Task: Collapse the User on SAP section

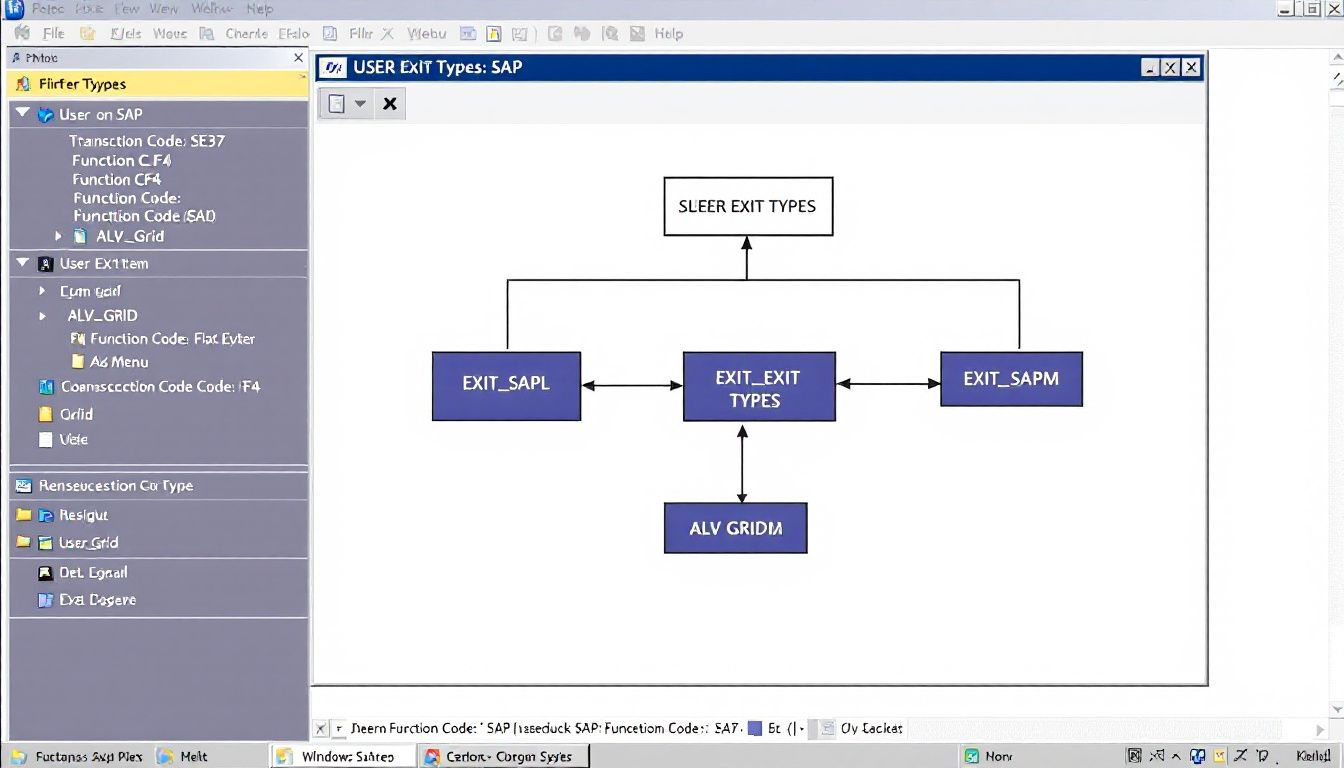Action: tap(22, 114)
